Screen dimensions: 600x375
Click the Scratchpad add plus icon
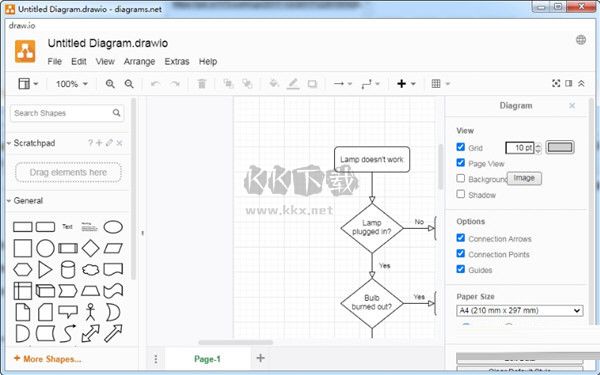tap(99, 143)
